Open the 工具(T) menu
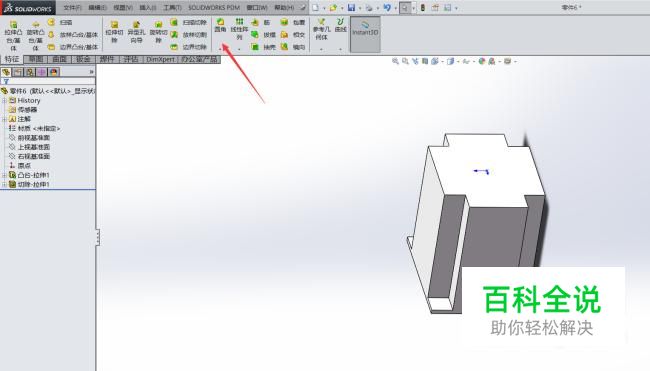650x371 pixels. point(172,7)
